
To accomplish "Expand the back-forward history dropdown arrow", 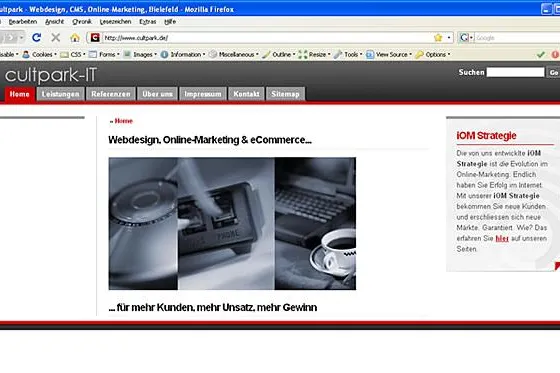I will [x=21, y=38].
